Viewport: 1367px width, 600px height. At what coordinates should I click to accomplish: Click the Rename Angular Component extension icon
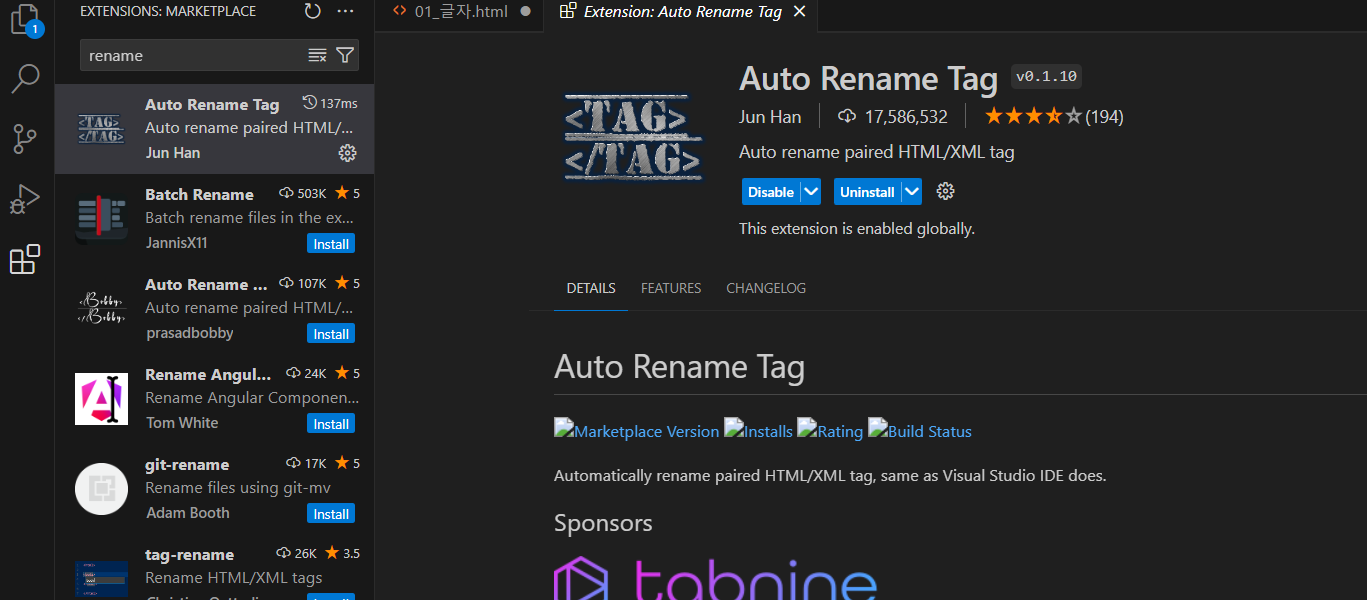(x=101, y=398)
